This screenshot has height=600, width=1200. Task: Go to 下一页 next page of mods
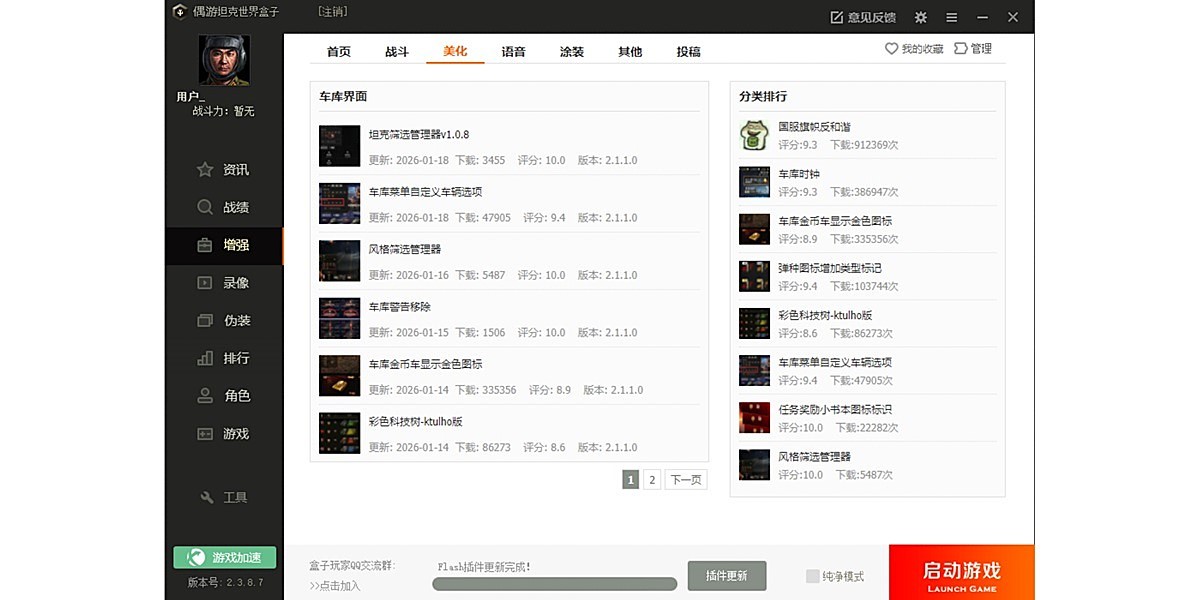pyautogui.click(x=686, y=479)
